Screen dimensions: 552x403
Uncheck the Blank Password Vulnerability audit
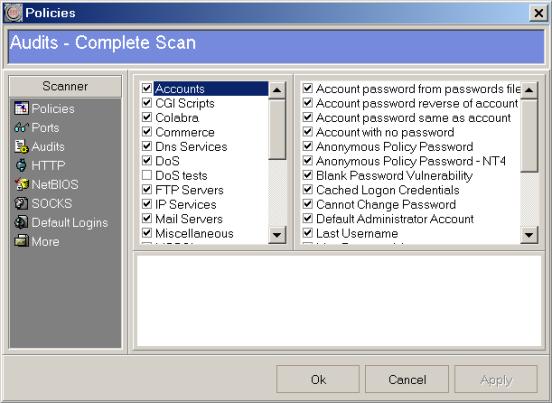(x=308, y=175)
